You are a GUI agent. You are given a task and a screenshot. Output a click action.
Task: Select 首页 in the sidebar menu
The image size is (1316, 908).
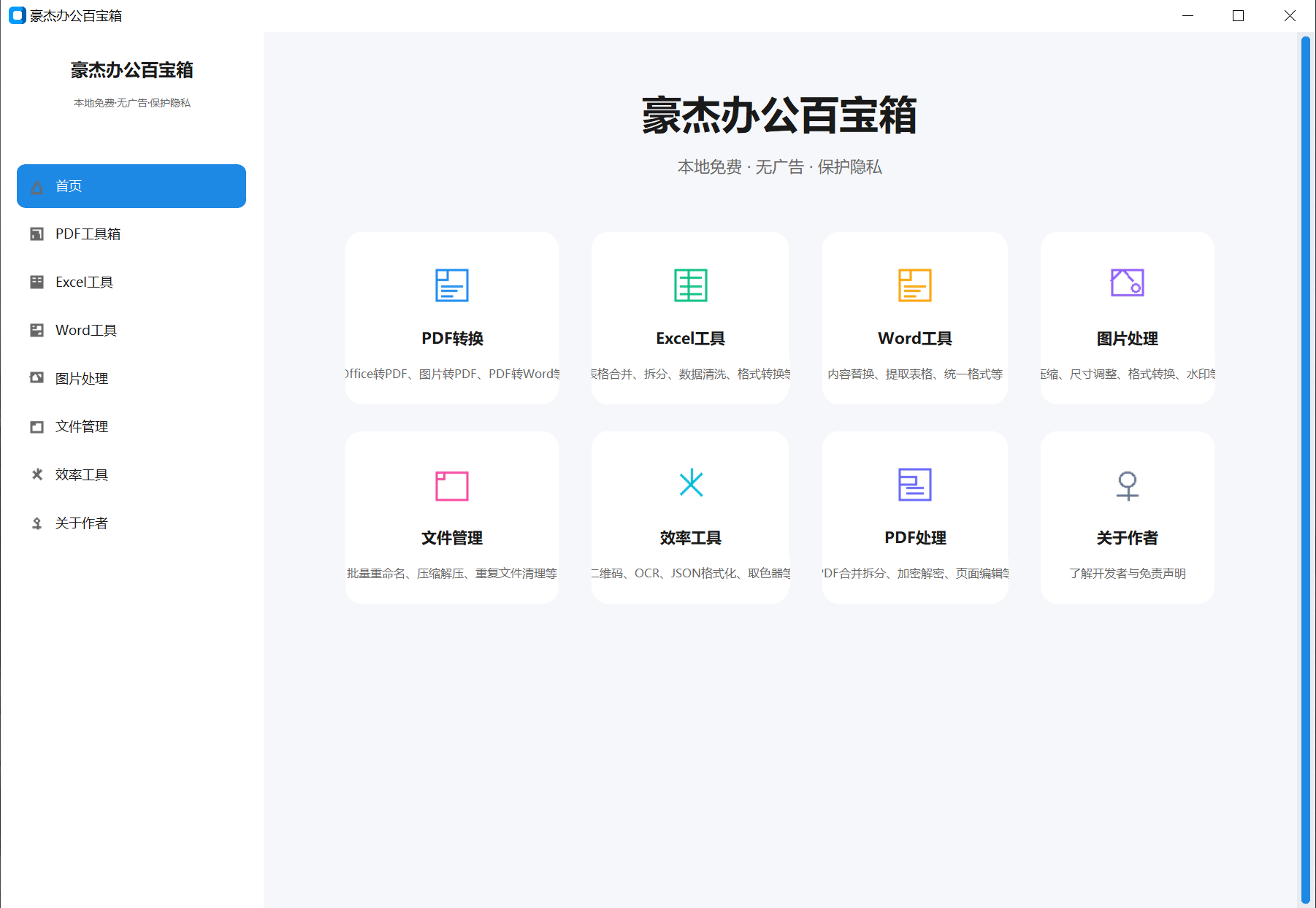click(x=131, y=186)
